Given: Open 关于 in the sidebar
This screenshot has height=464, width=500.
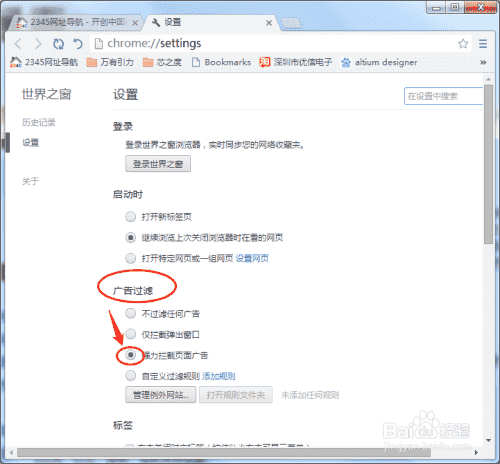Looking at the screenshot, I should pos(30,182).
